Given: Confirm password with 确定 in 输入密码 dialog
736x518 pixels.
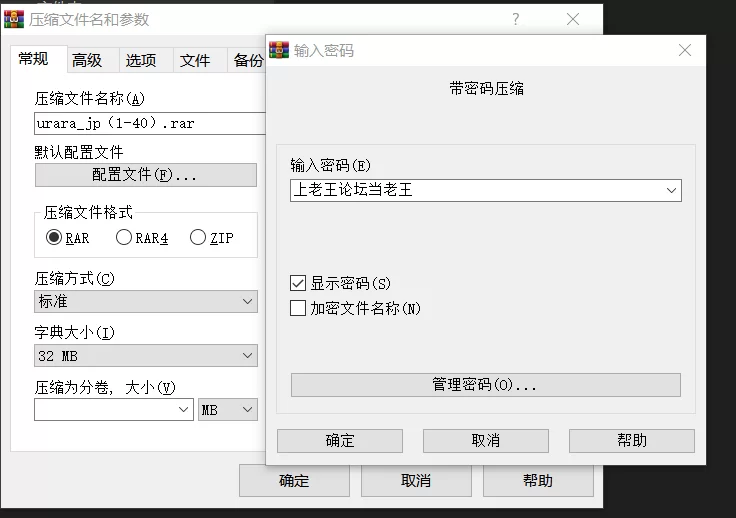Looking at the screenshot, I should click(x=340, y=441).
